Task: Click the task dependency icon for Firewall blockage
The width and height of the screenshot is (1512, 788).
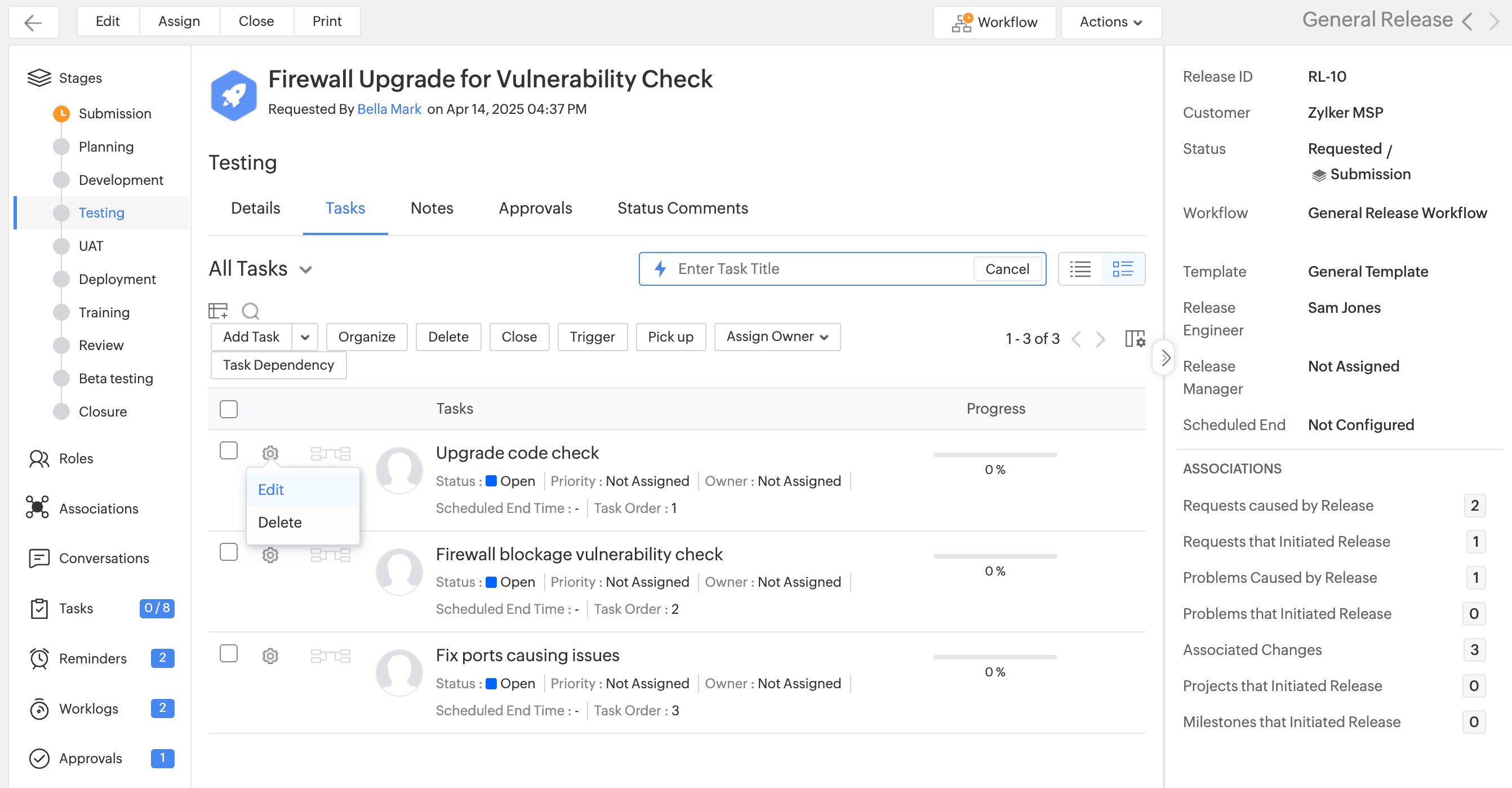Action: pyautogui.click(x=330, y=555)
